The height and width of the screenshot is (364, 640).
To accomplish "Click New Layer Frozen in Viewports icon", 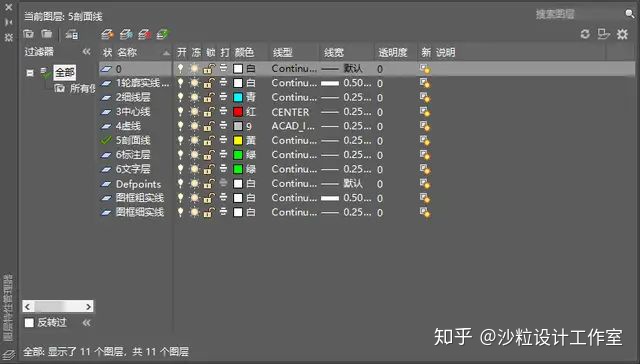I will point(126,35).
